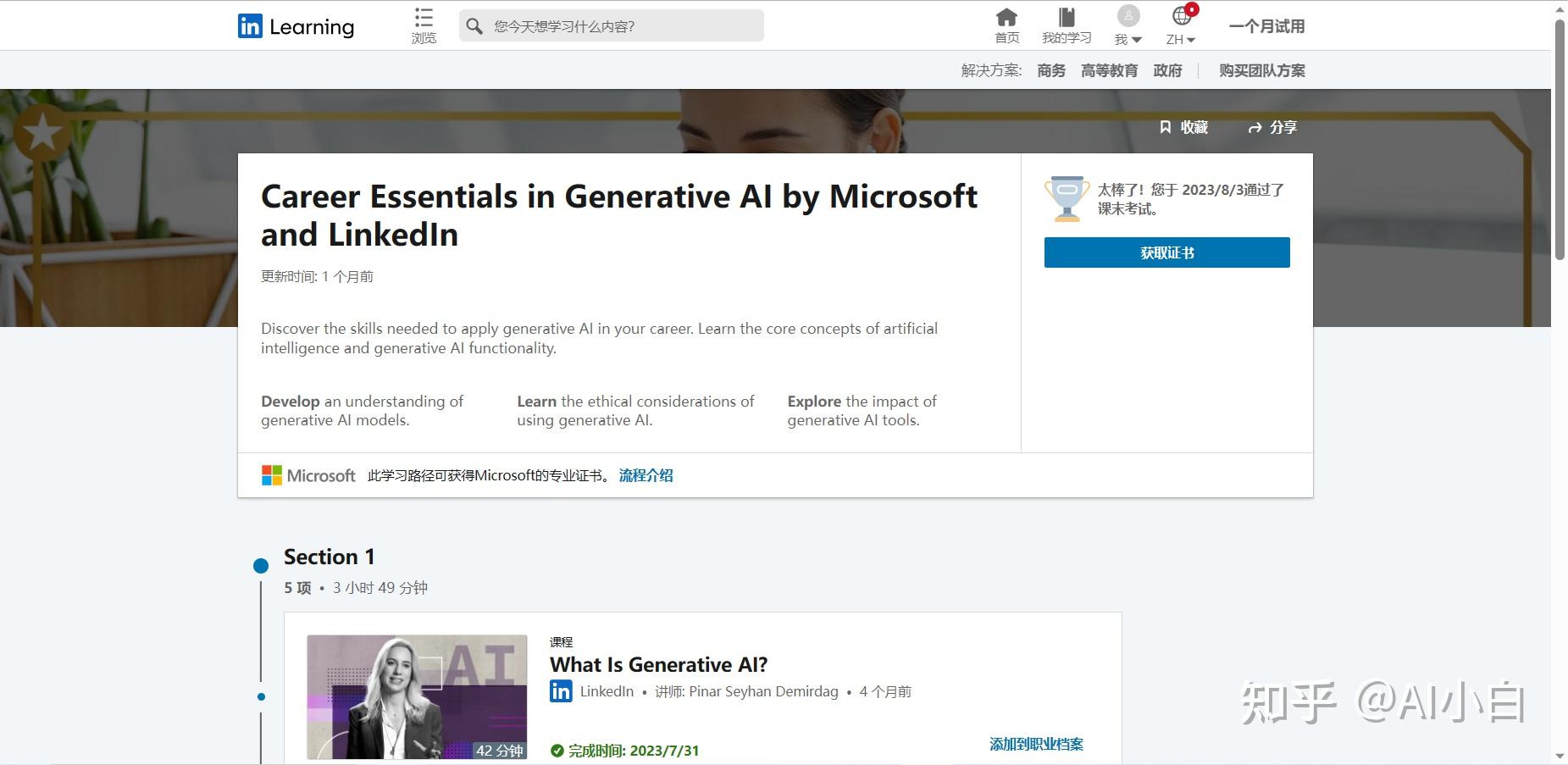The height and width of the screenshot is (765, 1568).
Task: Open your profile avatar
Action: pos(1127,15)
